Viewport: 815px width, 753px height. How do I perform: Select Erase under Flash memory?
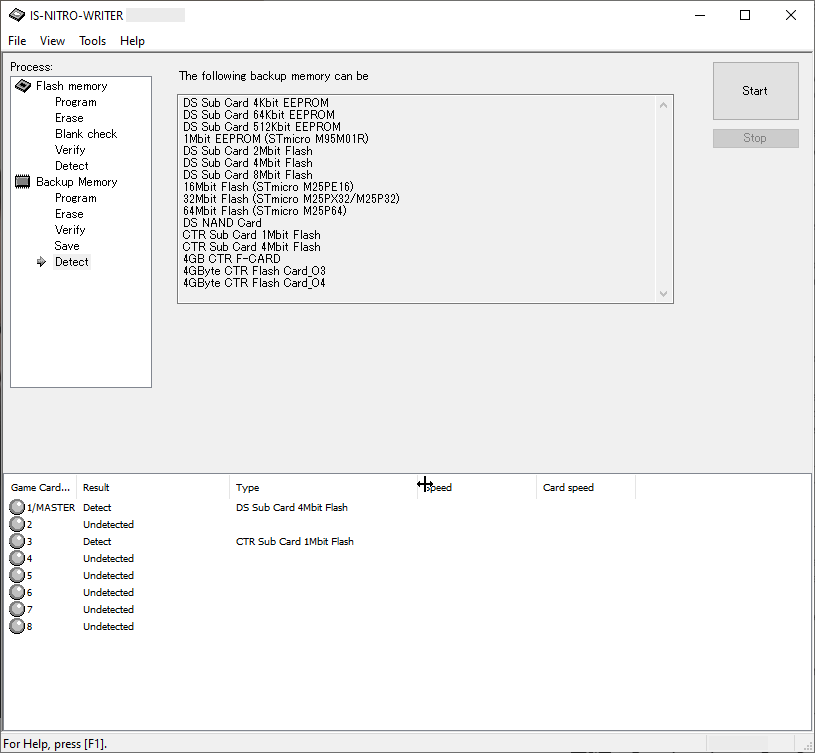69,118
